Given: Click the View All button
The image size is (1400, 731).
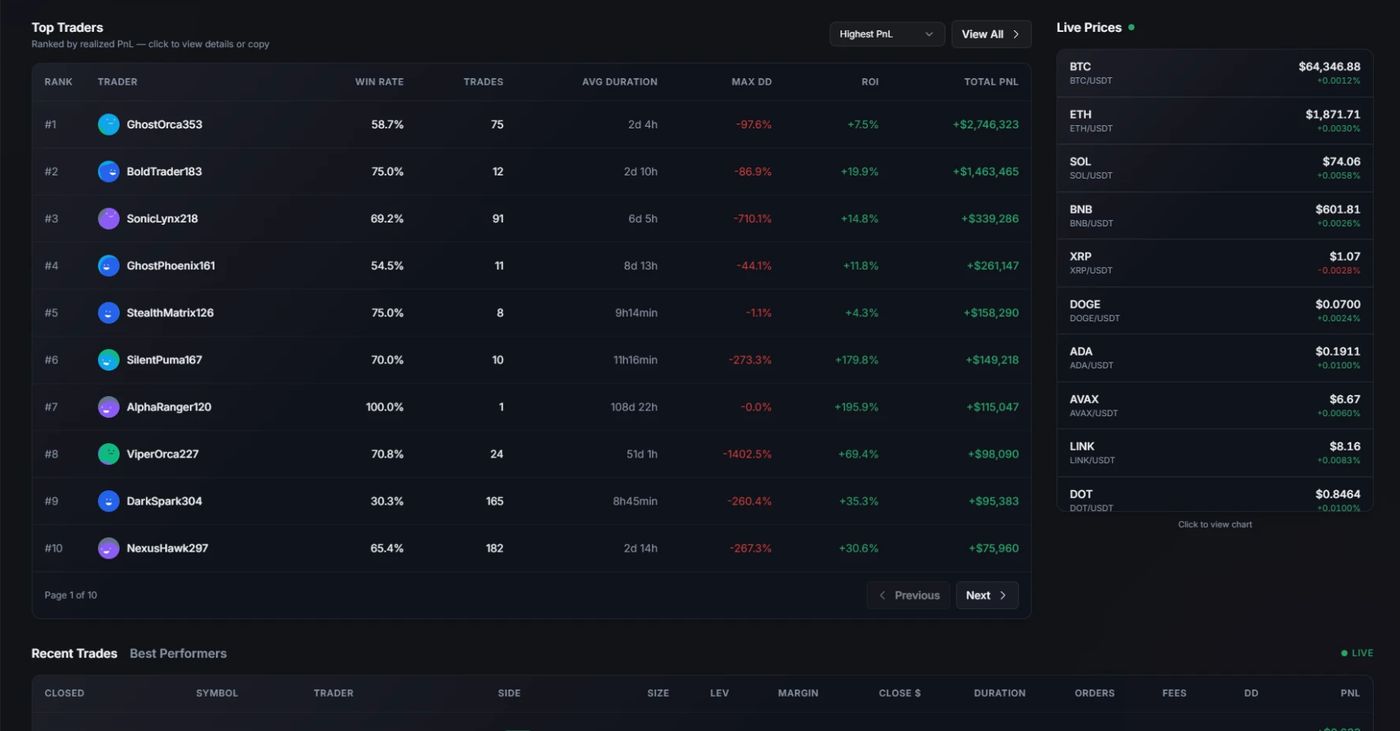Looking at the screenshot, I should click(x=991, y=34).
